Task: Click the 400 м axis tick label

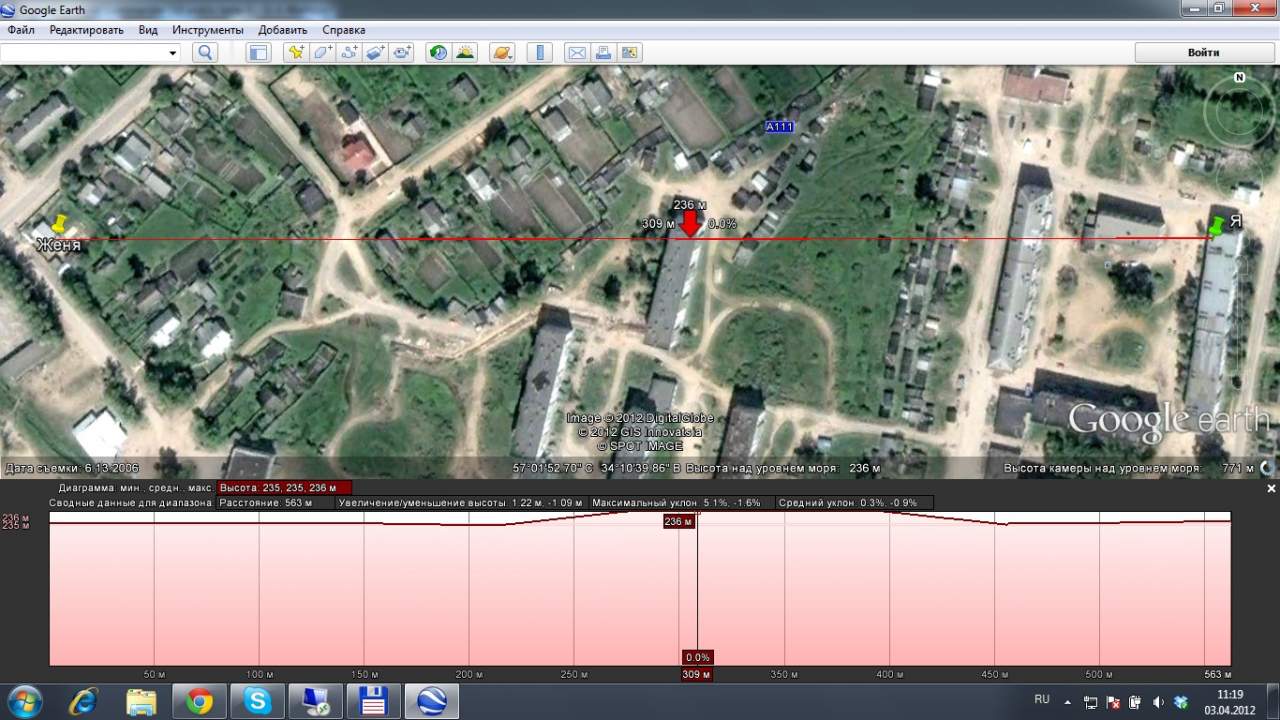Action: [889, 674]
